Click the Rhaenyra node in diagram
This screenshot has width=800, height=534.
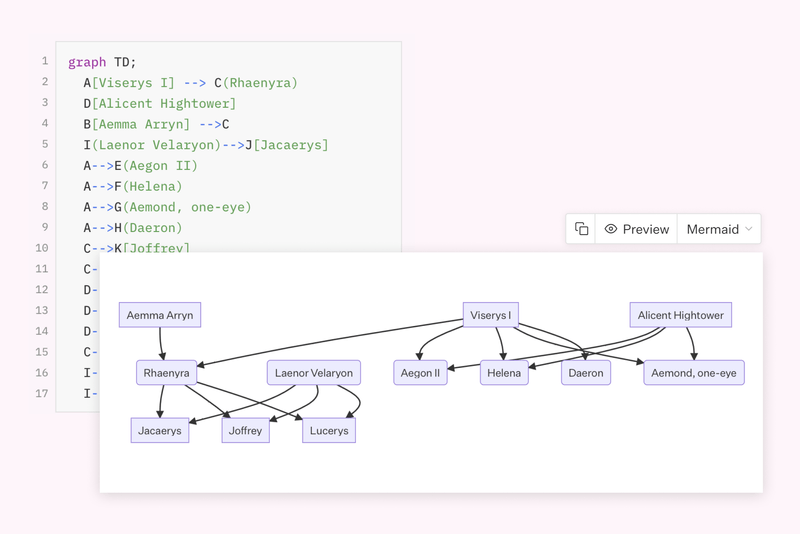click(166, 373)
